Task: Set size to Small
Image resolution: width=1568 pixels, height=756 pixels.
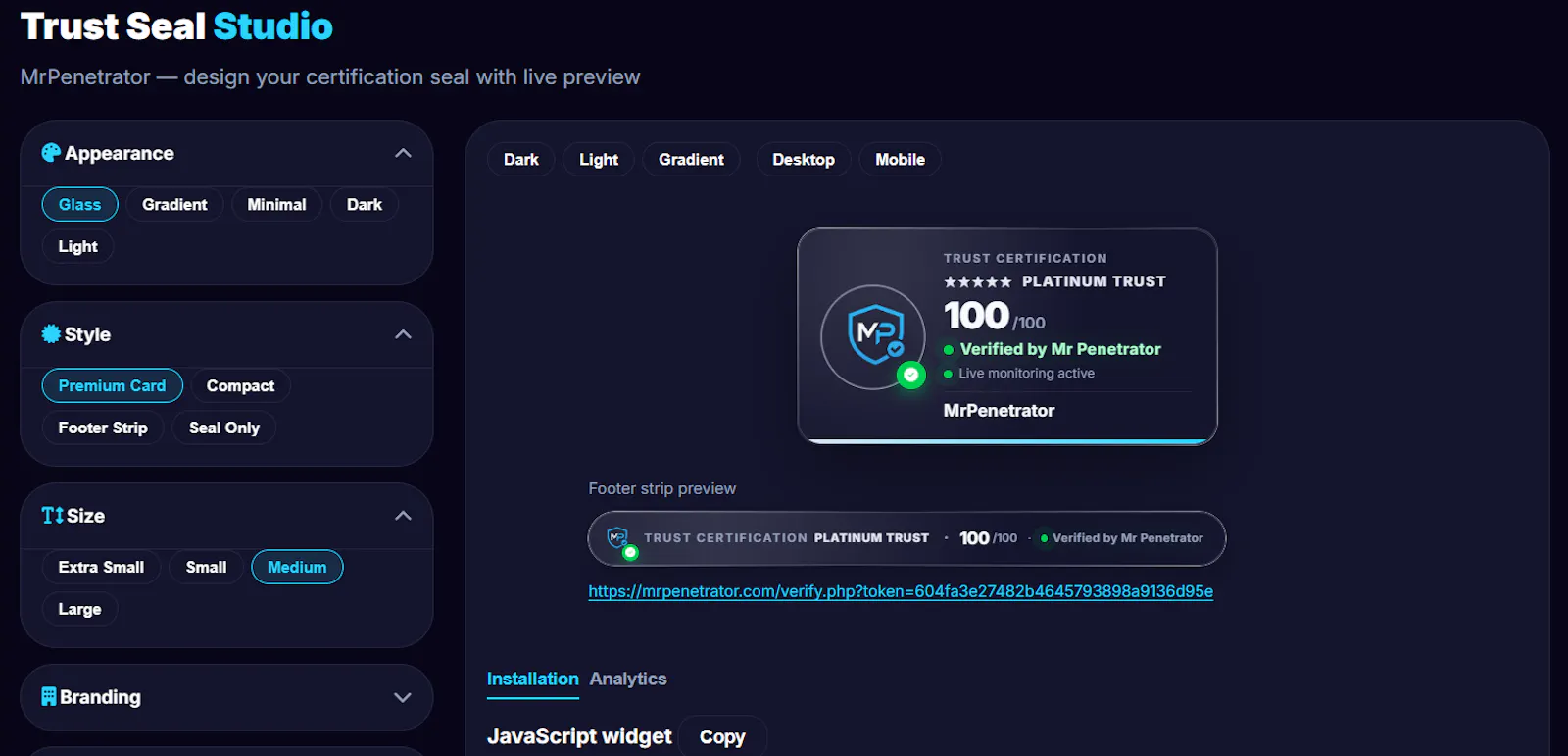Action: 206,568
